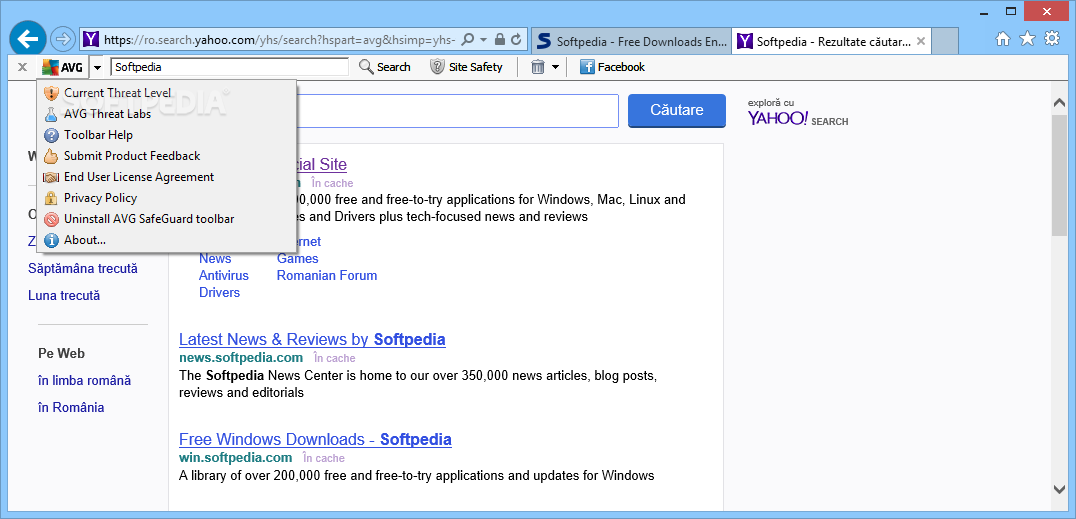Click the AVG toolbar trash can icon
Screen dimensions: 1076x519
point(539,67)
